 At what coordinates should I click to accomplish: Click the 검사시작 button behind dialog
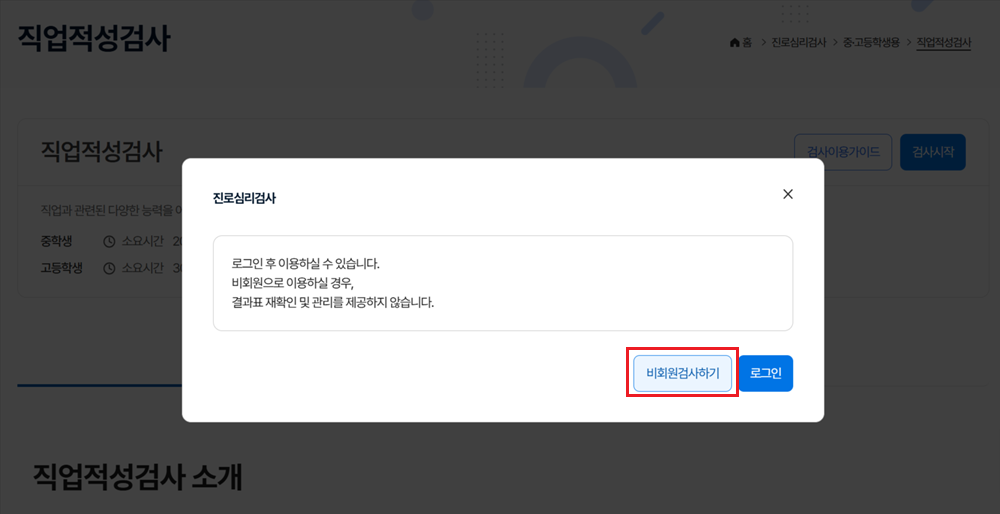coord(932,152)
